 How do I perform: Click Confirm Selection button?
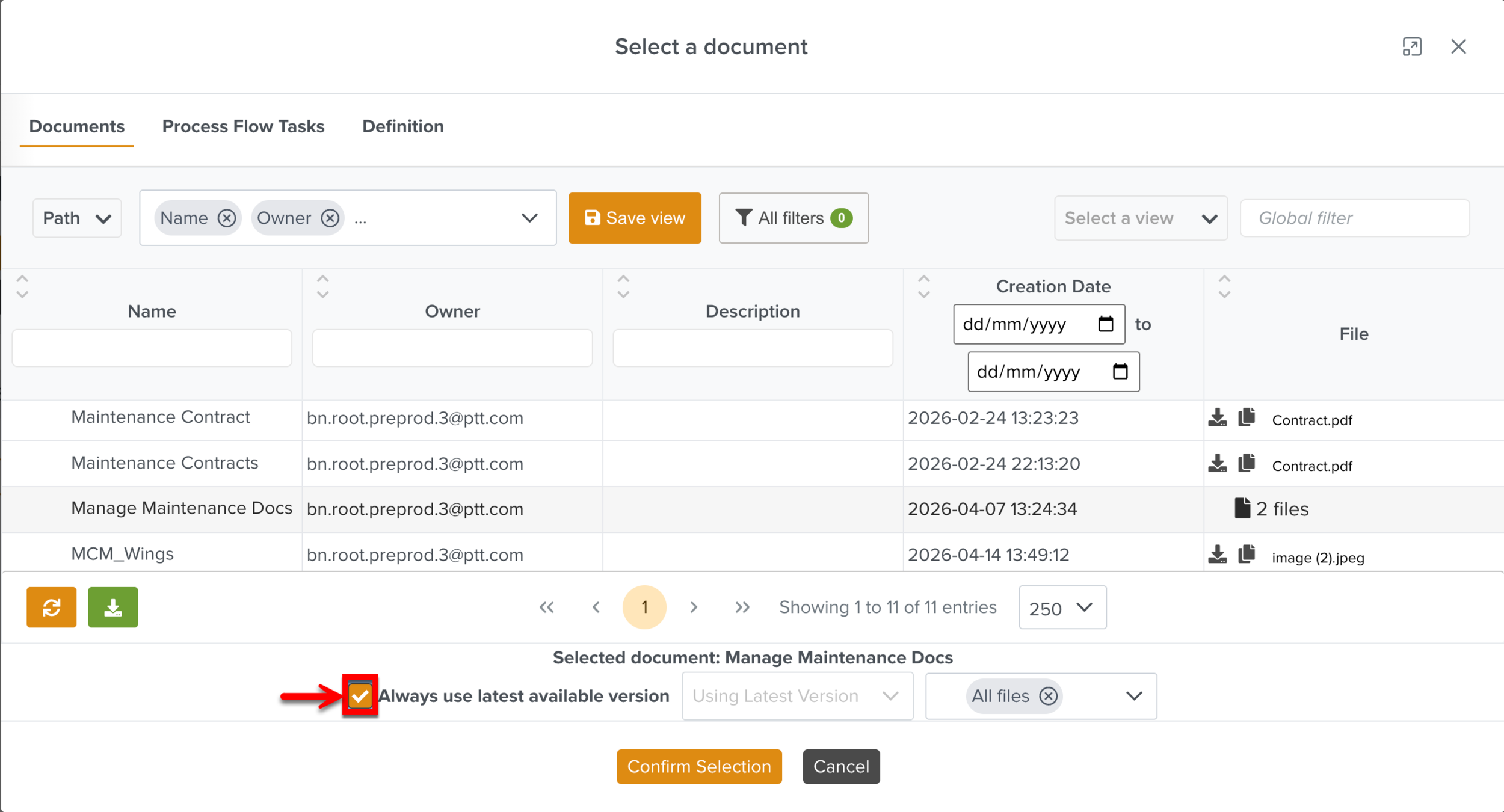coord(698,766)
